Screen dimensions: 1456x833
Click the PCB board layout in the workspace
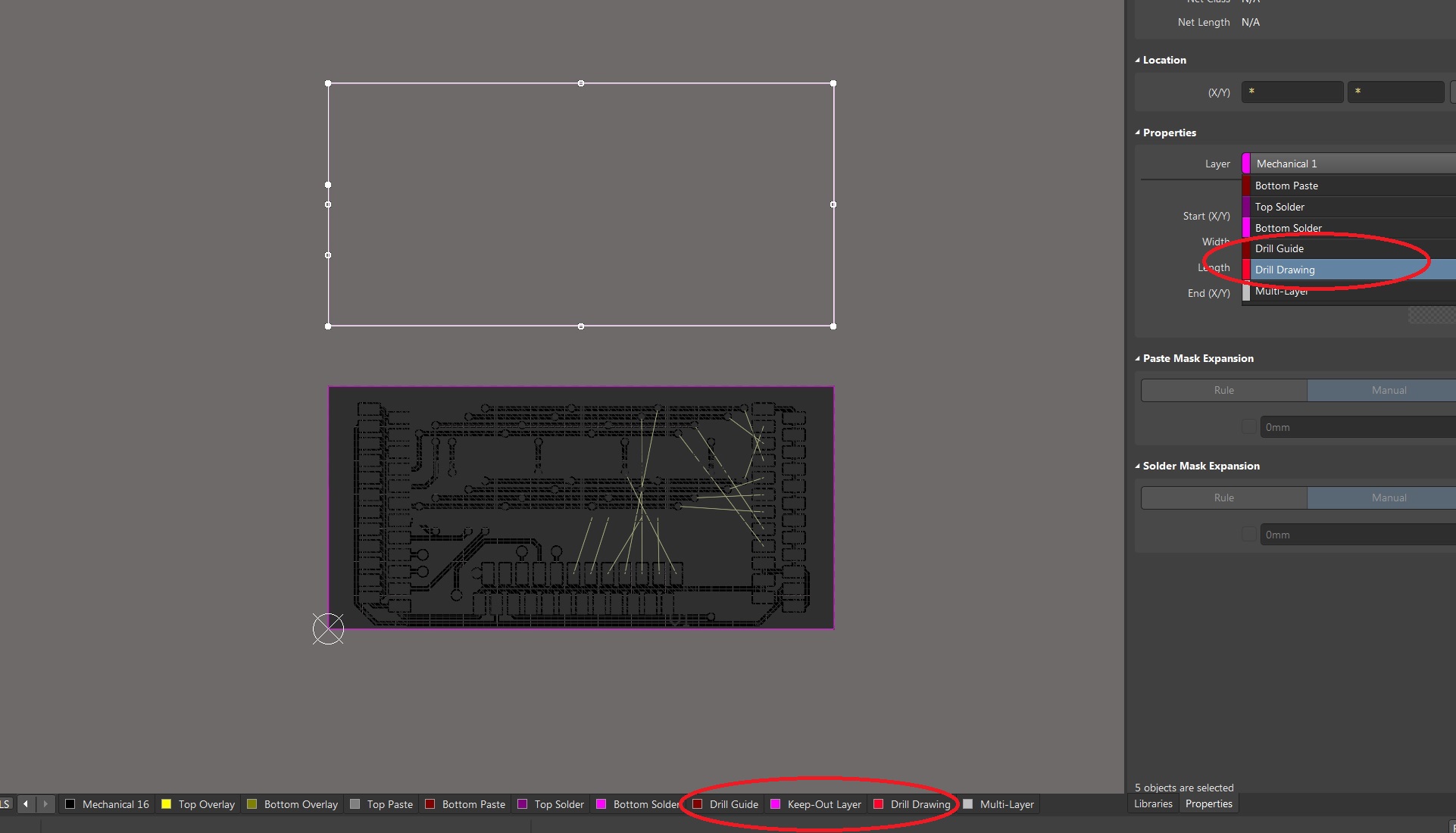click(x=581, y=507)
